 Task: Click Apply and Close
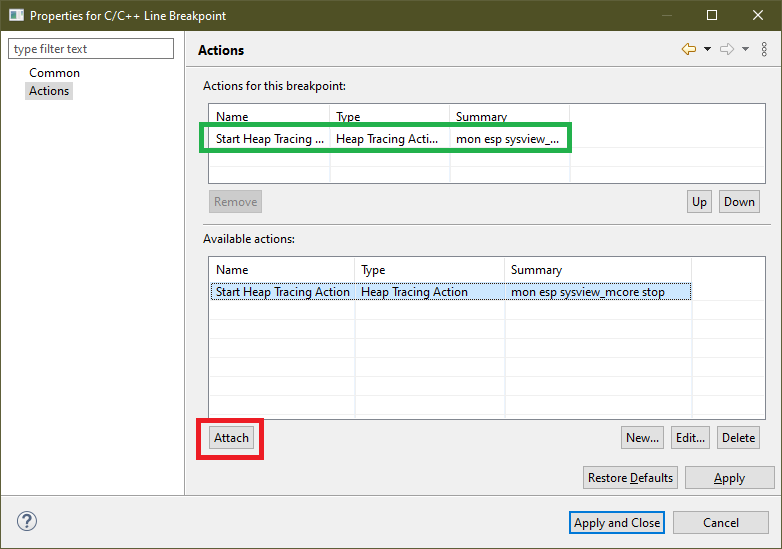(617, 522)
